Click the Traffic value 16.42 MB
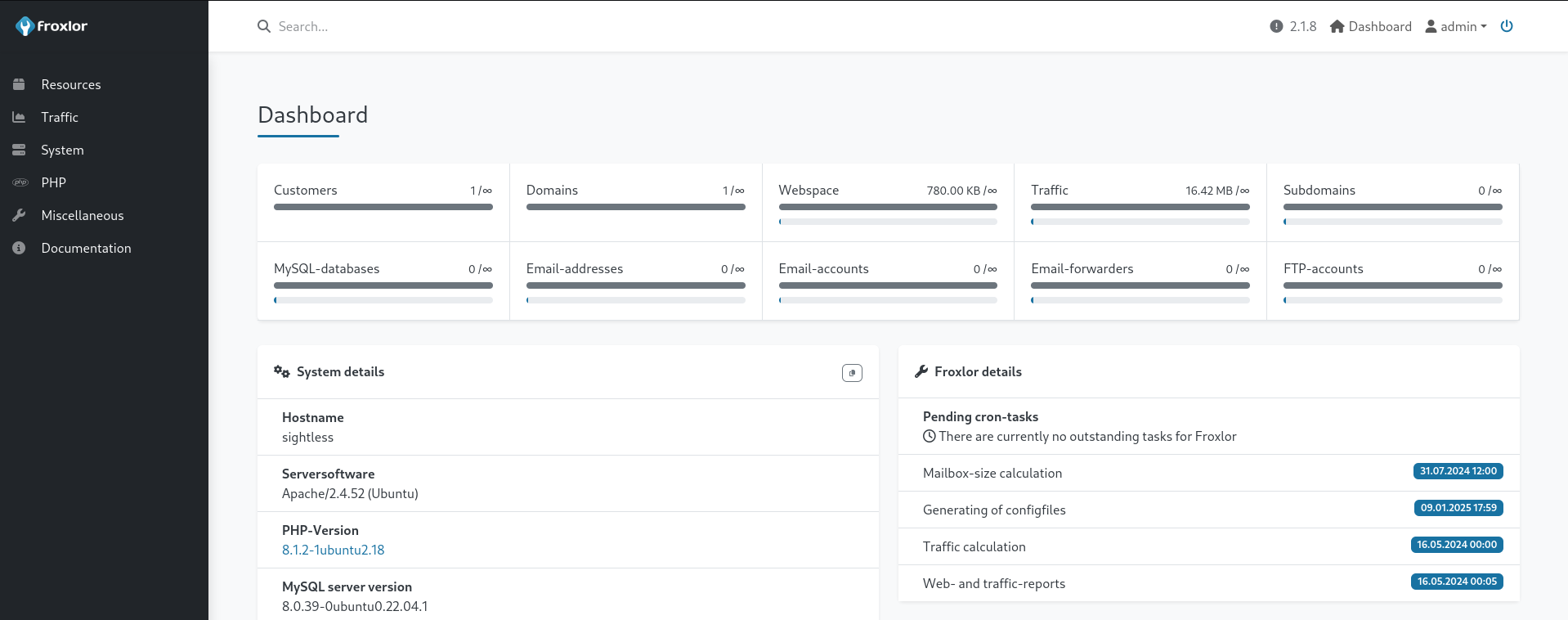The width and height of the screenshot is (1568, 620). [1209, 191]
